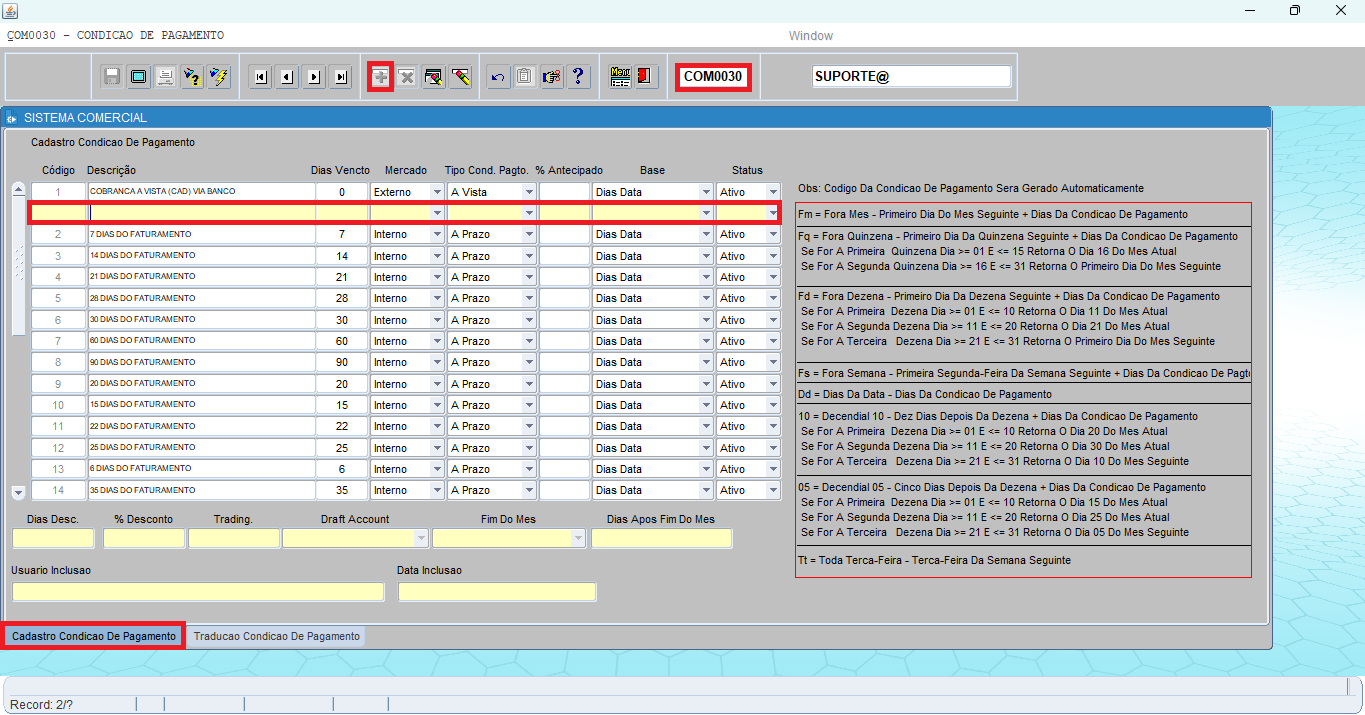This screenshot has height=715, width=1365.
Task: Open Mercado dropdown in the empty new row
Action: pyautogui.click(x=437, y=213)
